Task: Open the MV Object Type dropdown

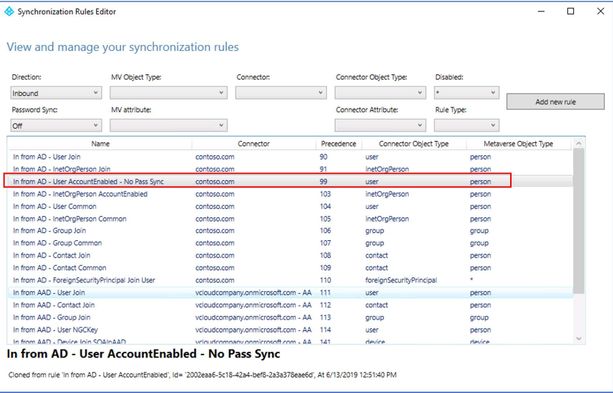Action: (168, 93)
